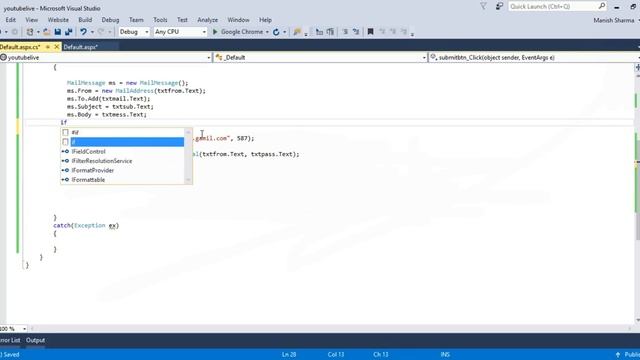640x360 pixels.
Task: Close the Default.aspx.cs tab
Action: pos(57,47)
